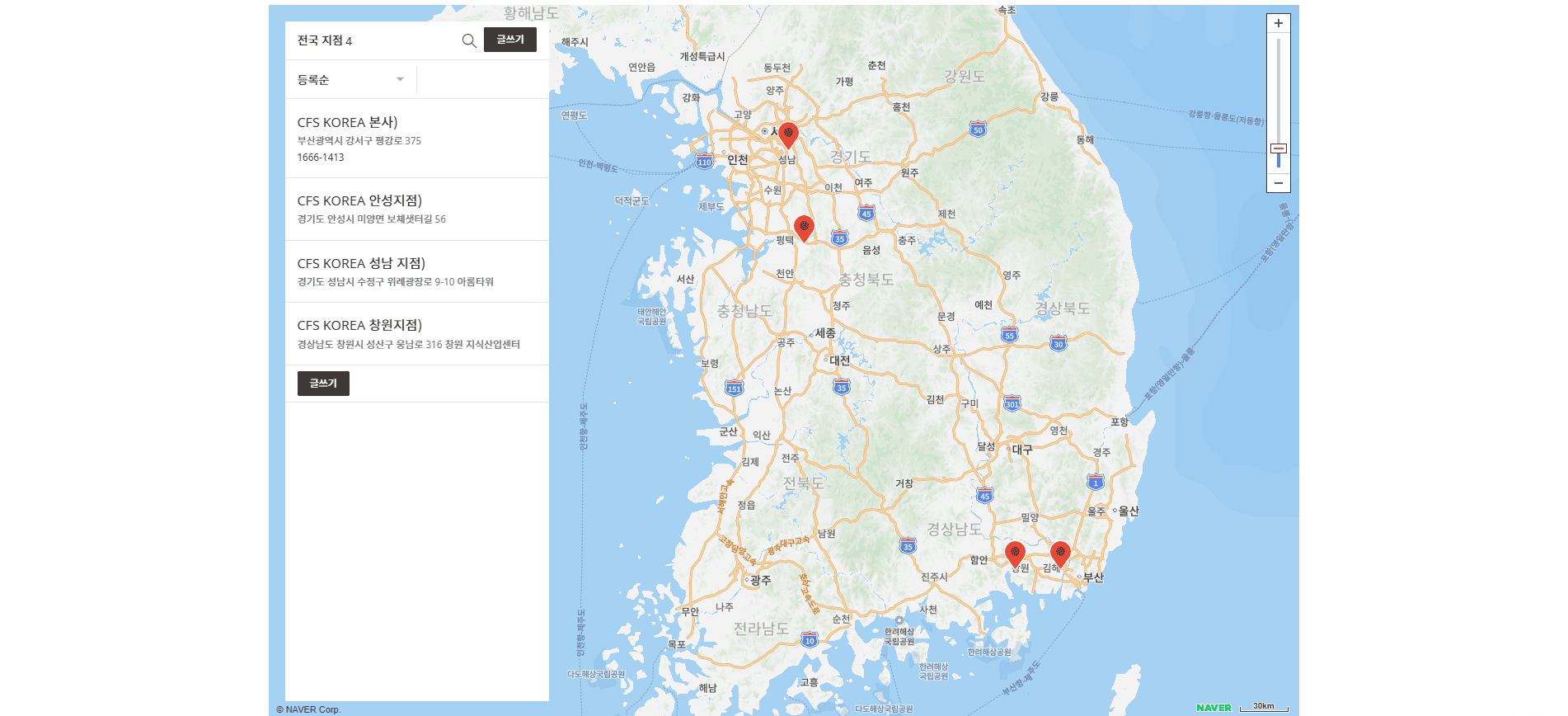Select the CFS KOREA 안성지점 list entry
This screenshot has width=1568, height=716.
[417, 210]
